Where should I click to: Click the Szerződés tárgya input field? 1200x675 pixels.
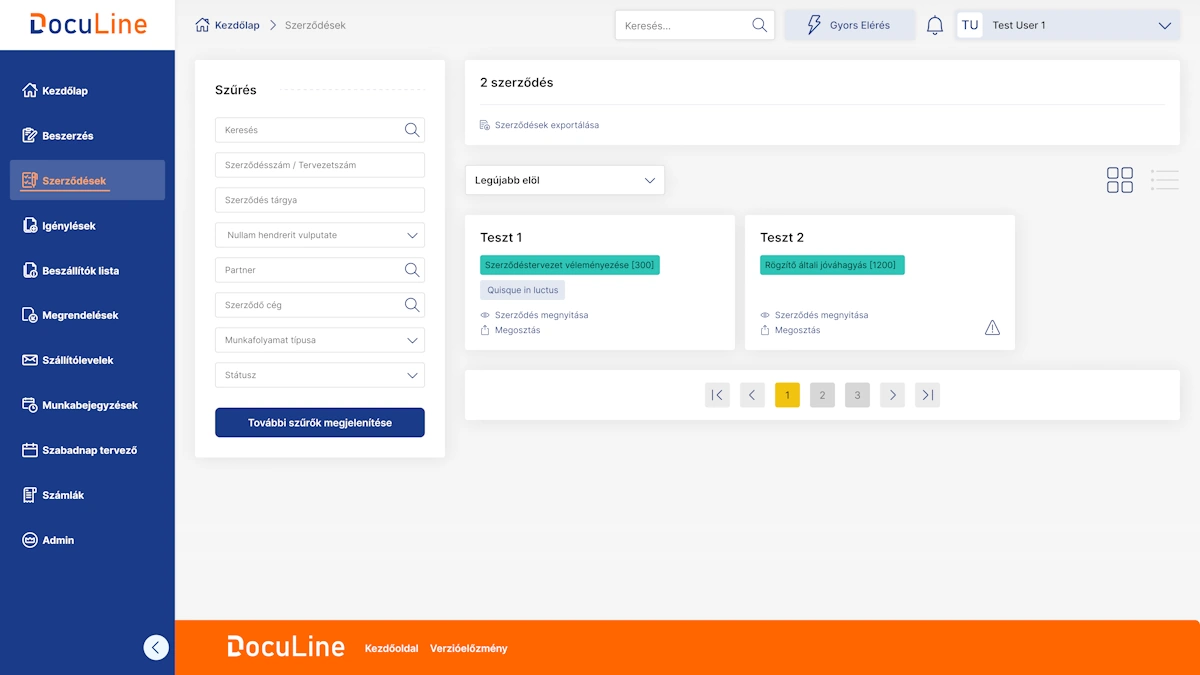320,200
